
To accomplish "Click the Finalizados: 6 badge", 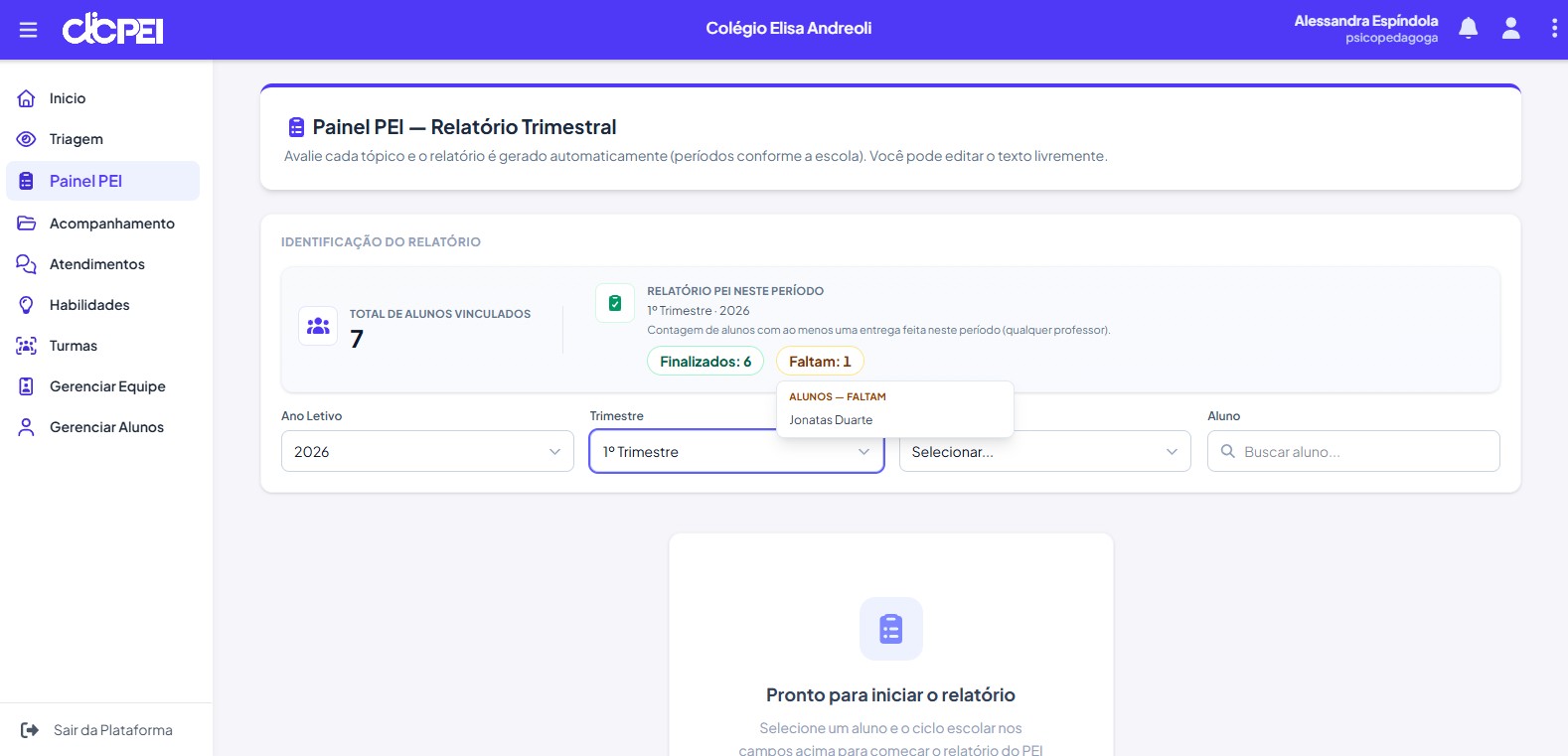I will 706,361.
